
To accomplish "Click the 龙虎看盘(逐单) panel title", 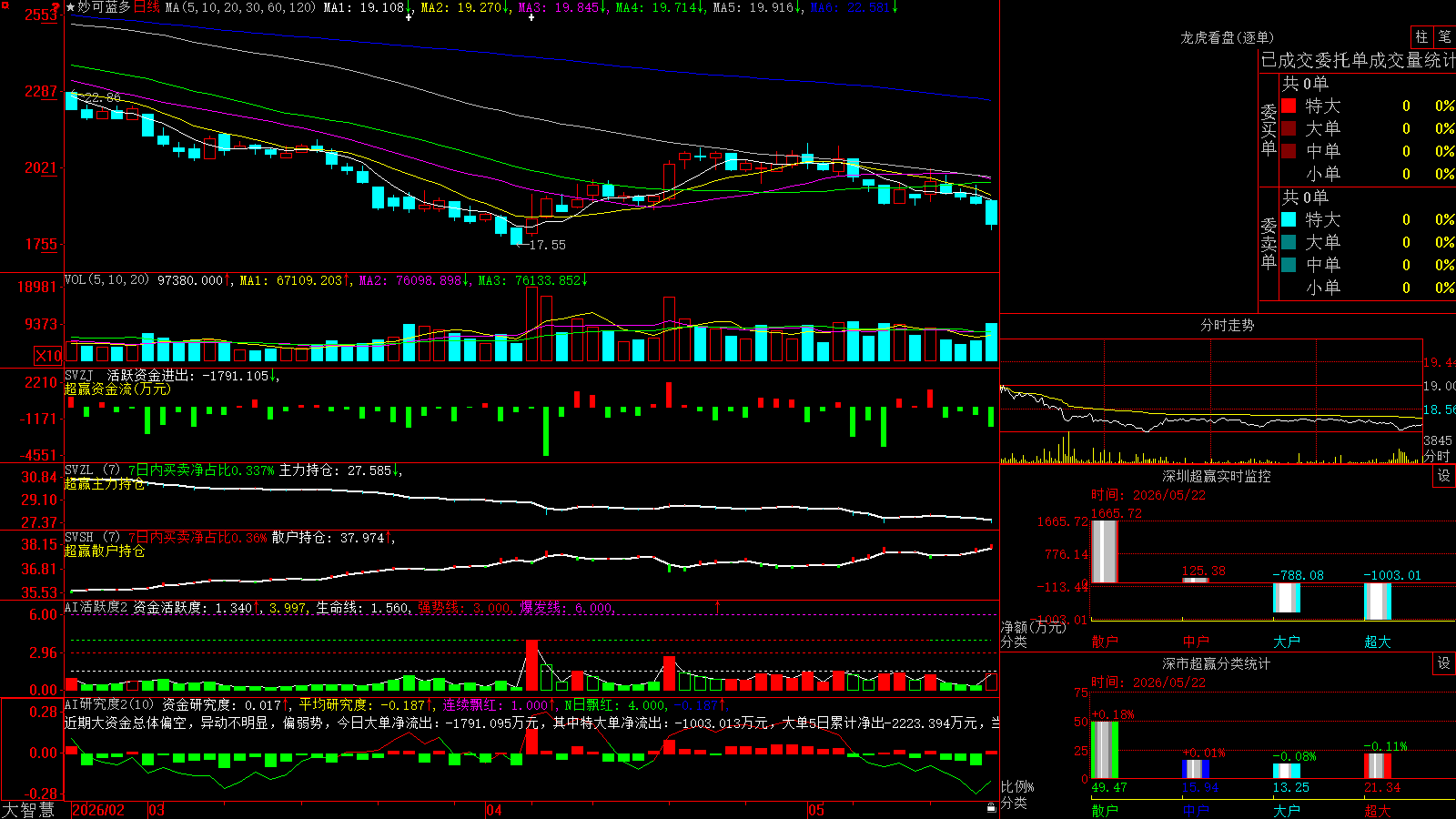I will click(x=1228, y=37).
